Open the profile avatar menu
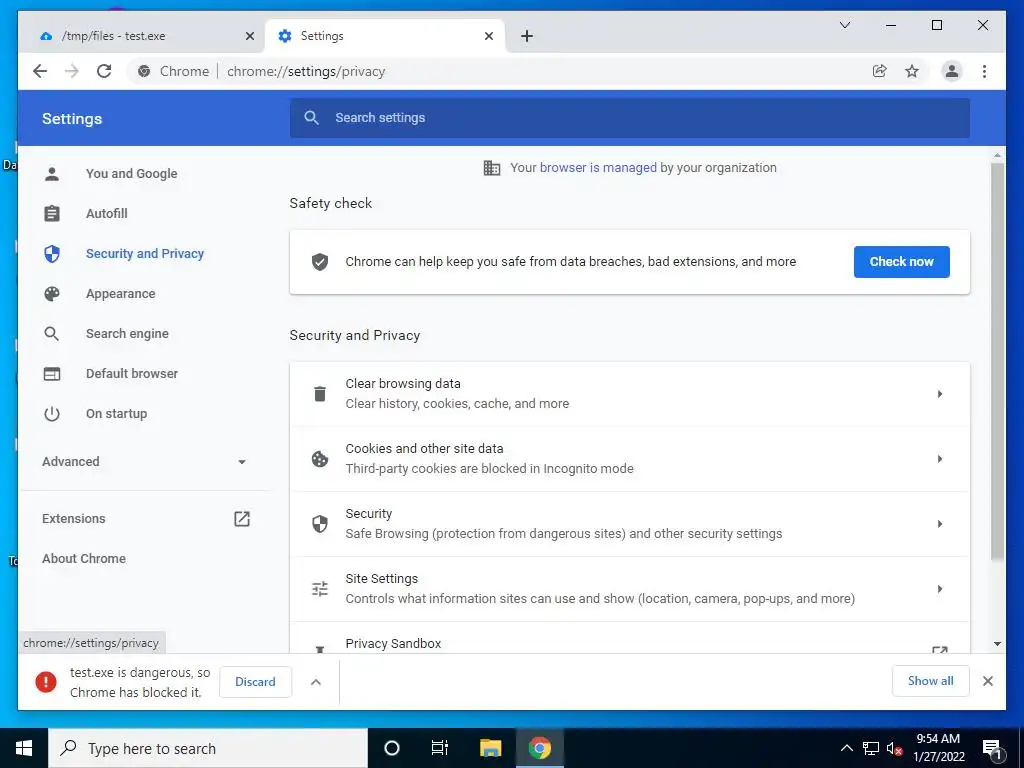The width and height of the screenshot is (1024, 768). tap(952, 71)
